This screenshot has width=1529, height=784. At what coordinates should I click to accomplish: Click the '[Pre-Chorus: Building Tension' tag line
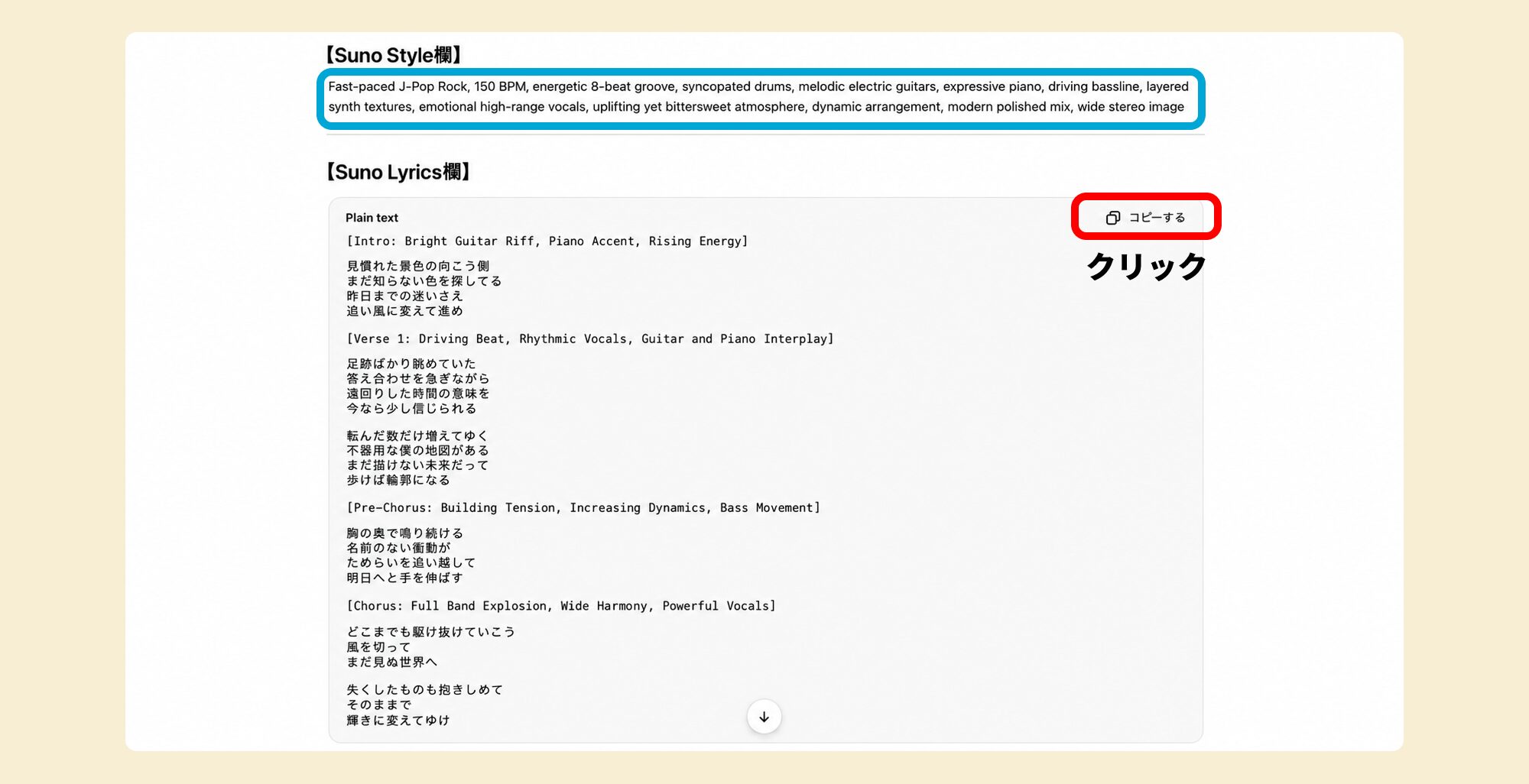(x=583, y=508)
